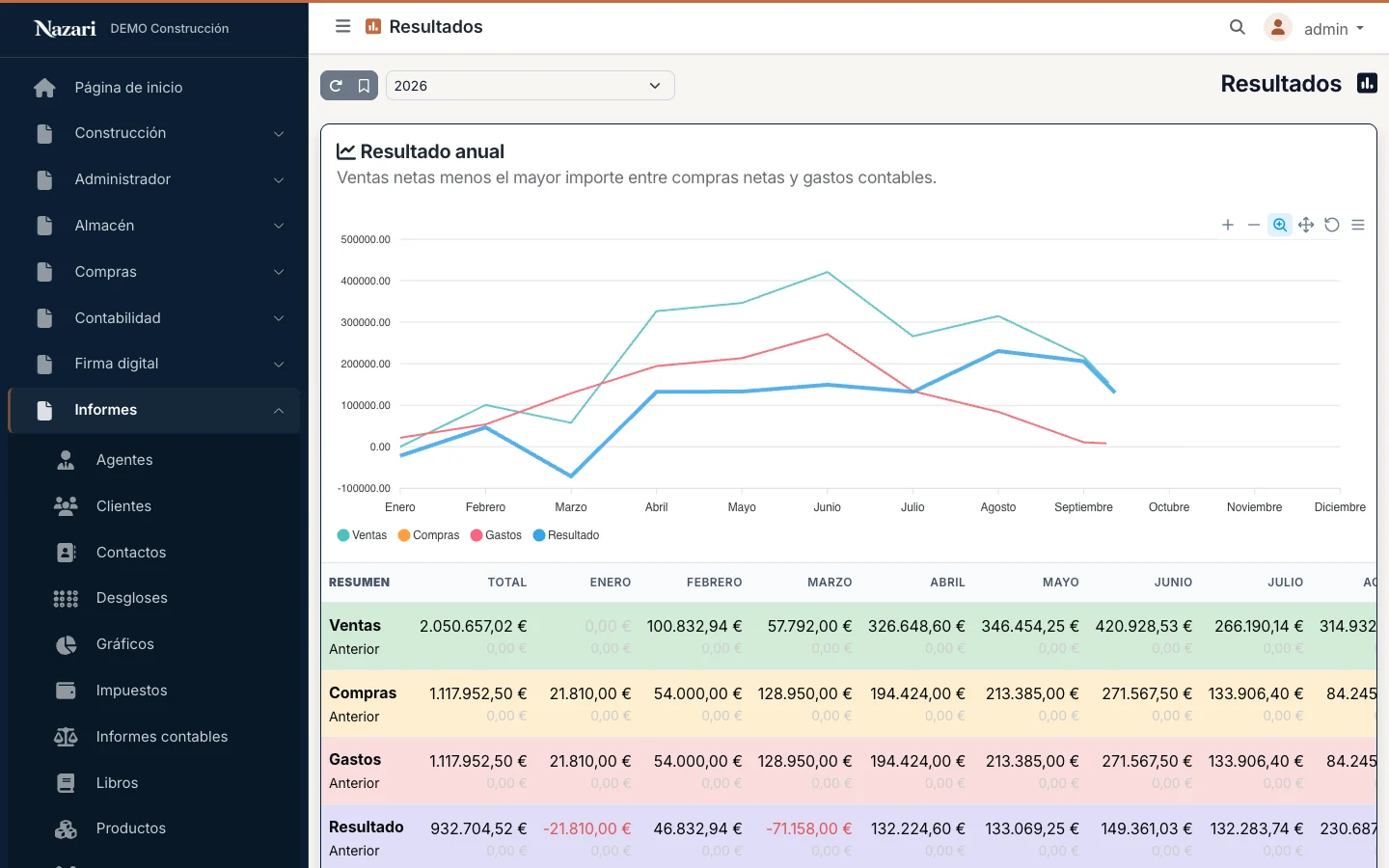Toggle Resultado series in chart legend
This screenshot has height=868, width=1389.
point(566,535)
